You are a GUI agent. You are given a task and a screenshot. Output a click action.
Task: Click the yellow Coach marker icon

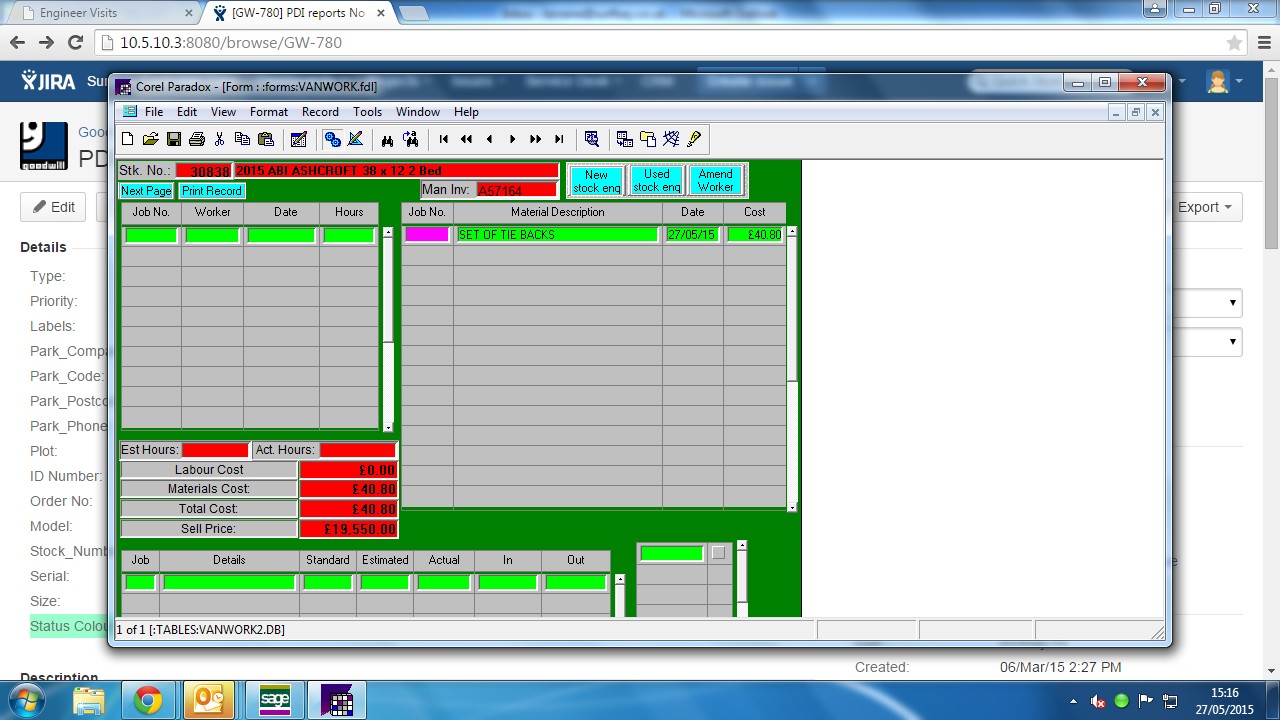[694, 139]
